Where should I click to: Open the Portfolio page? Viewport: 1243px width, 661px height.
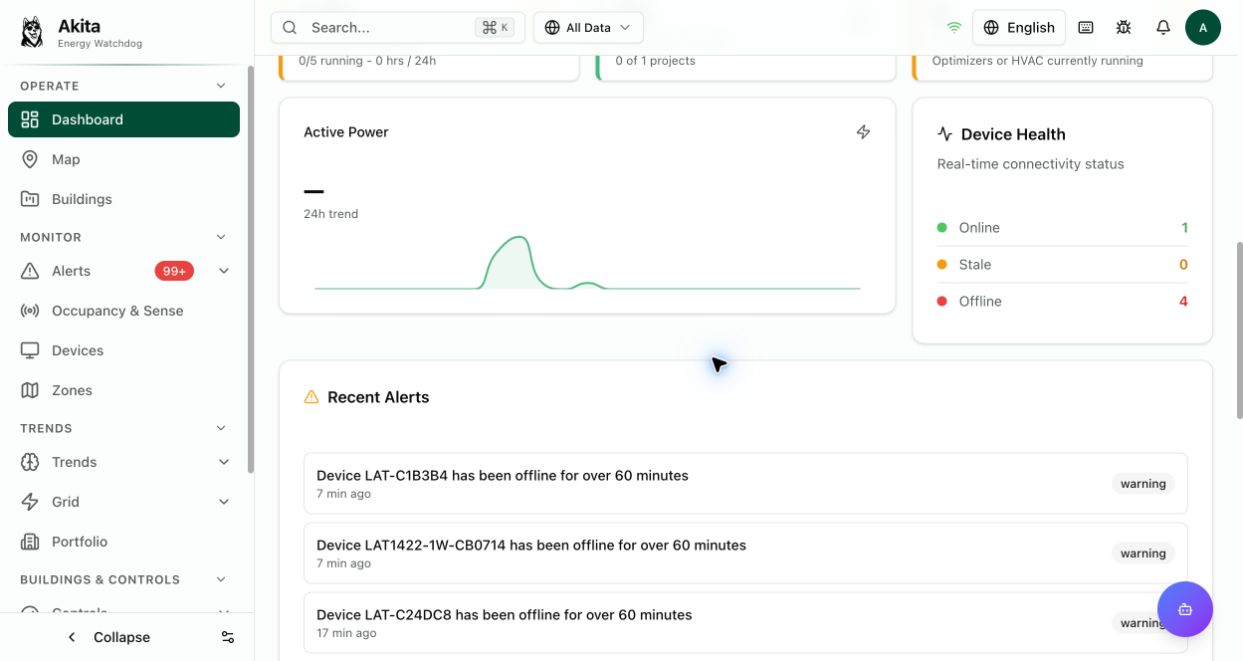pos(124,542)
